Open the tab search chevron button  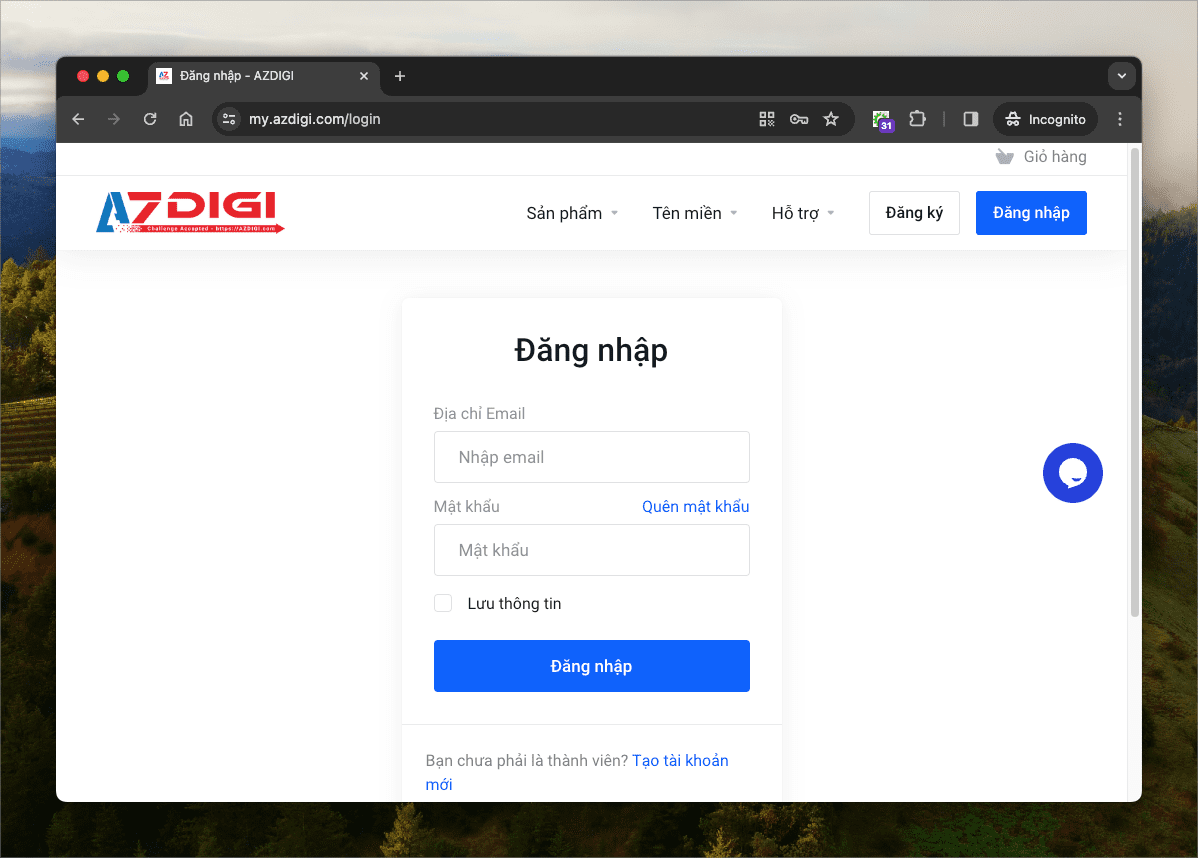pyautogui.click(x=1122, y=76)
